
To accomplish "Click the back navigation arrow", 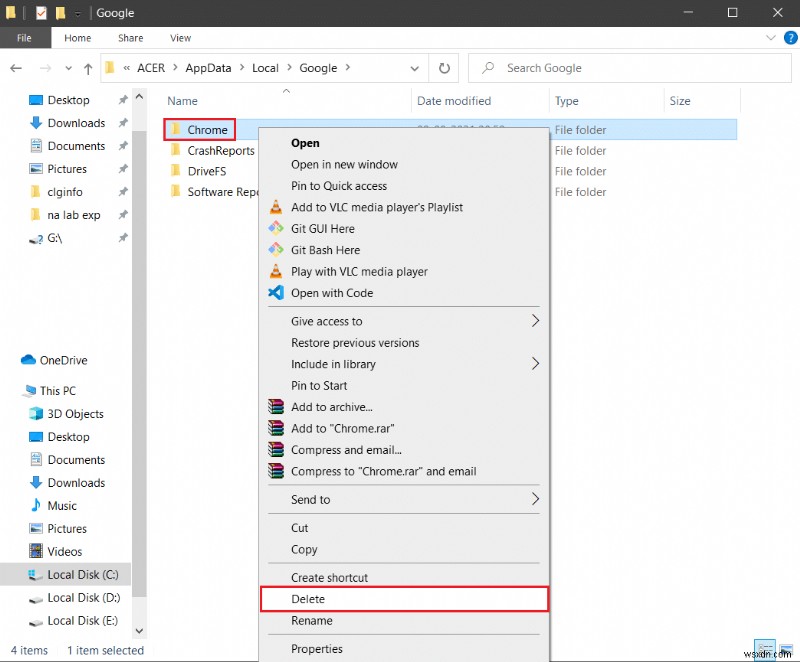I will click(16, 68).
